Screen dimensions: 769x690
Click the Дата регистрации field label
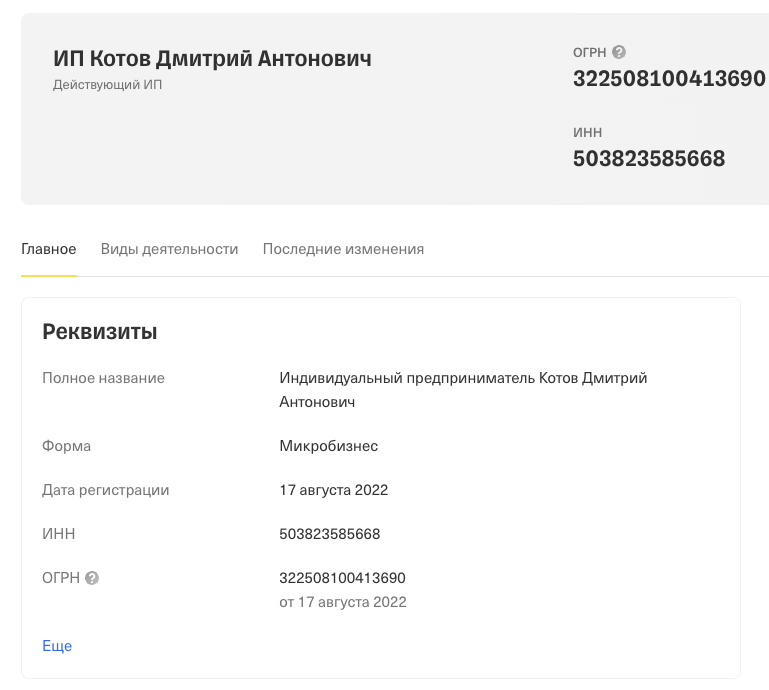click(106, 490)
